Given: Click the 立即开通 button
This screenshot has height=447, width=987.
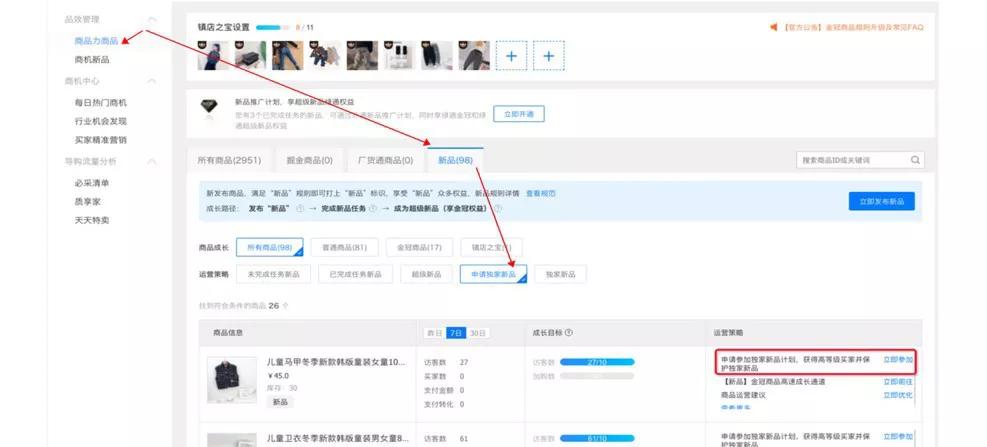Looking at the screenshot, I should point(524,114).
